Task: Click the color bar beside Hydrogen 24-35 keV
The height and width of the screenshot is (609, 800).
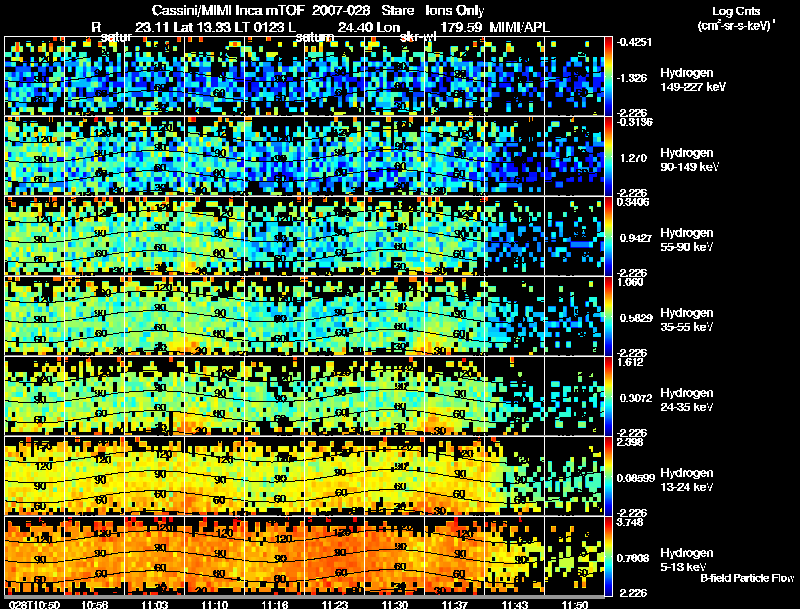Action: tap(608, 396)
